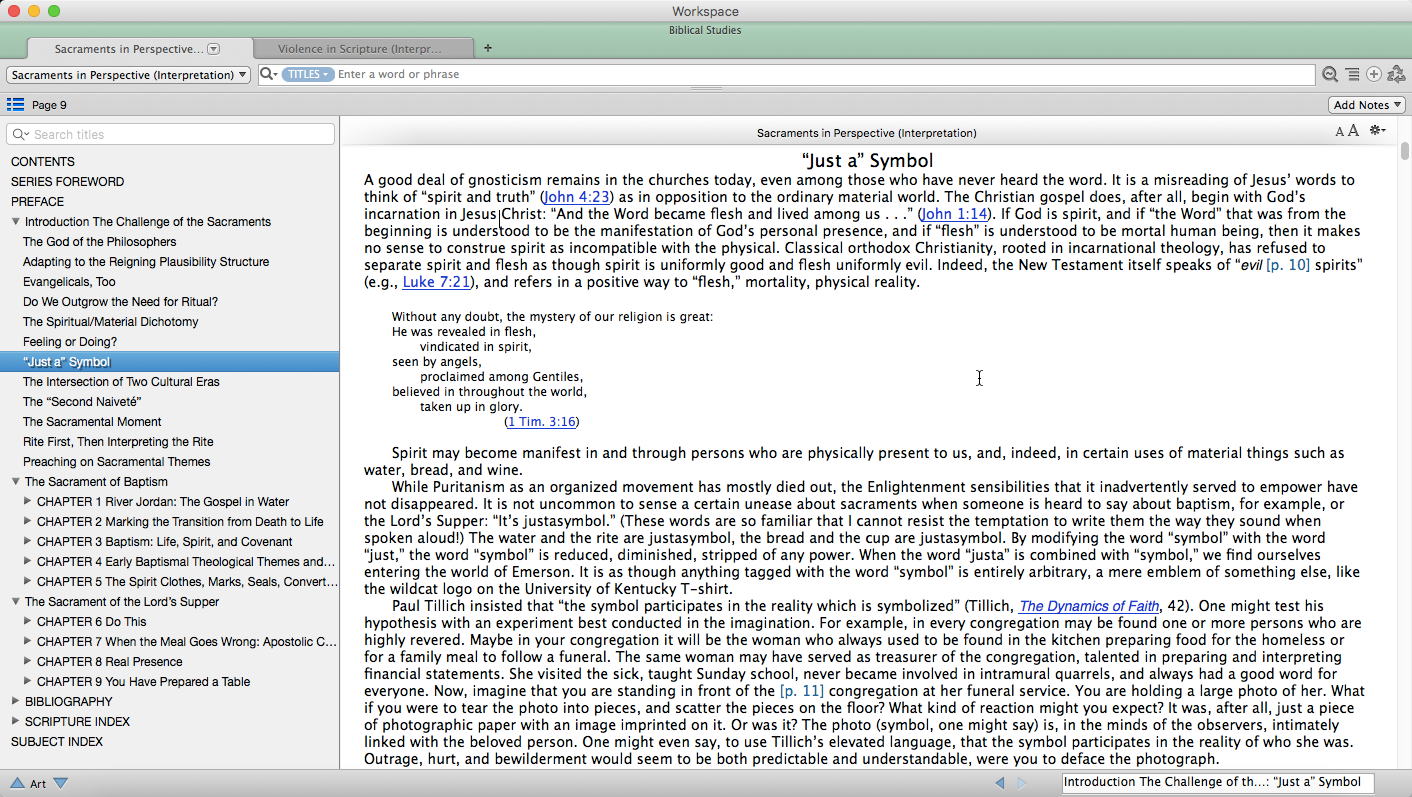Select The God of the Philosophers
The height and width of the screenshot is (797, 1412).
[x=100, y=242]
